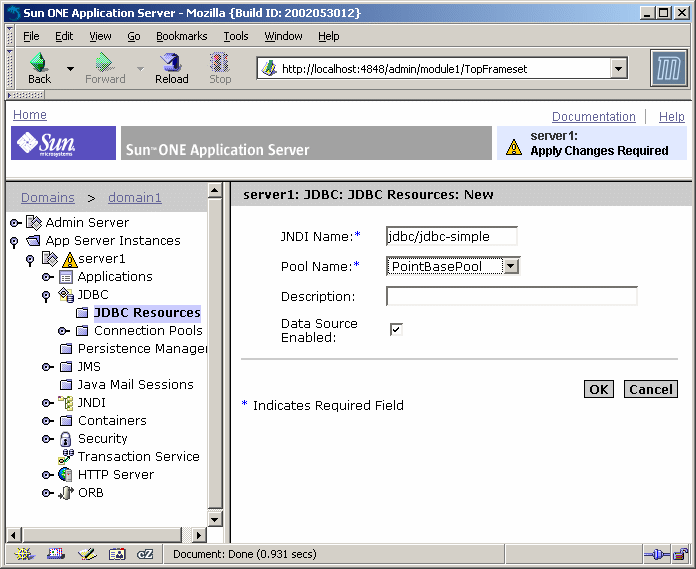Expand the JMS tree node
Image resolution: width=696 pixels, height=569 pixels.
coord(47,367)
